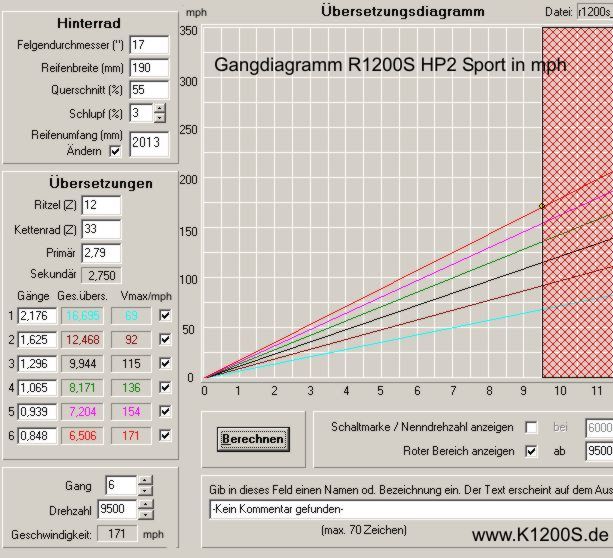Click the Geschwindigkeit result 171

tap(117, 534)
